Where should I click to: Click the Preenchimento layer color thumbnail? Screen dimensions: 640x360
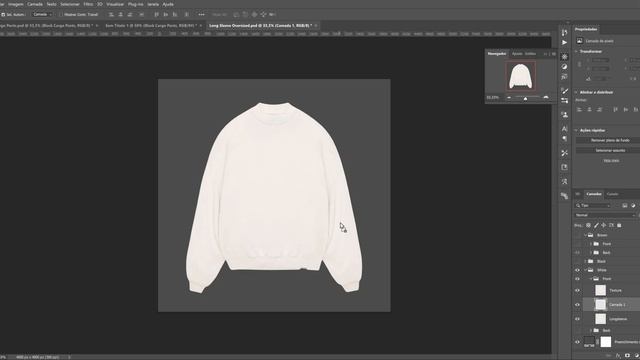[x=589, y=342]
